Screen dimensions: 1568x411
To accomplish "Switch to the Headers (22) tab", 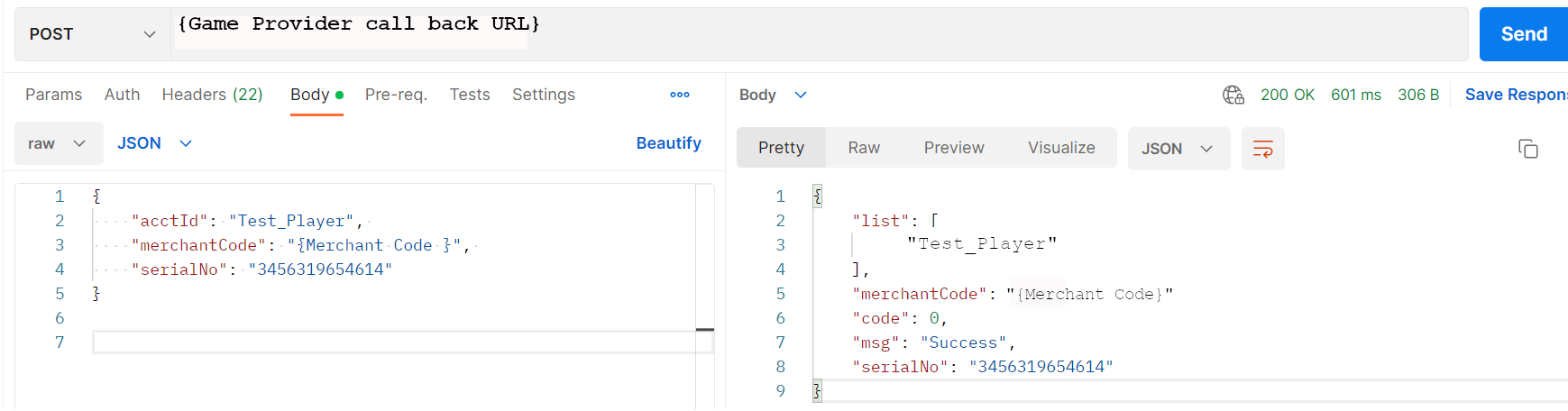I will (212, 95).
